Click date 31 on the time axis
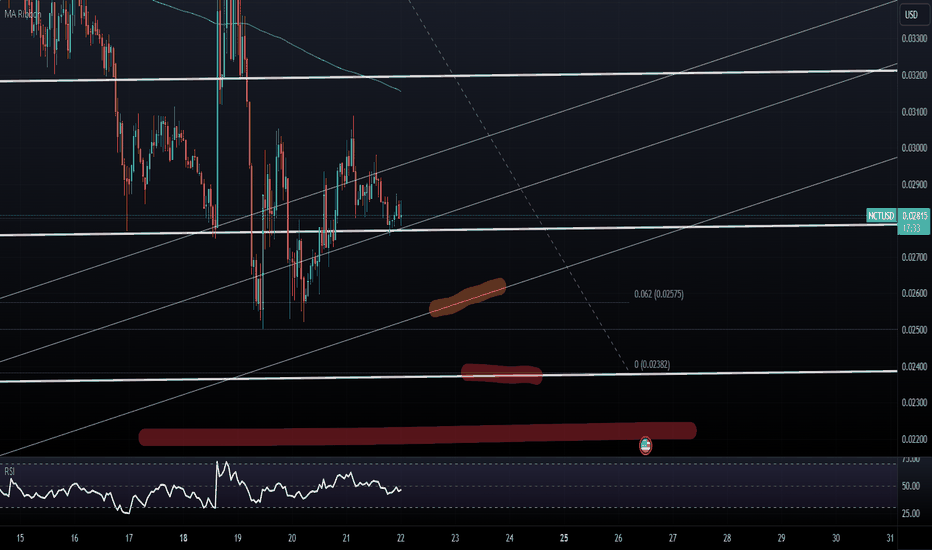Screen dimensions: 932x550 pos(890,538)
